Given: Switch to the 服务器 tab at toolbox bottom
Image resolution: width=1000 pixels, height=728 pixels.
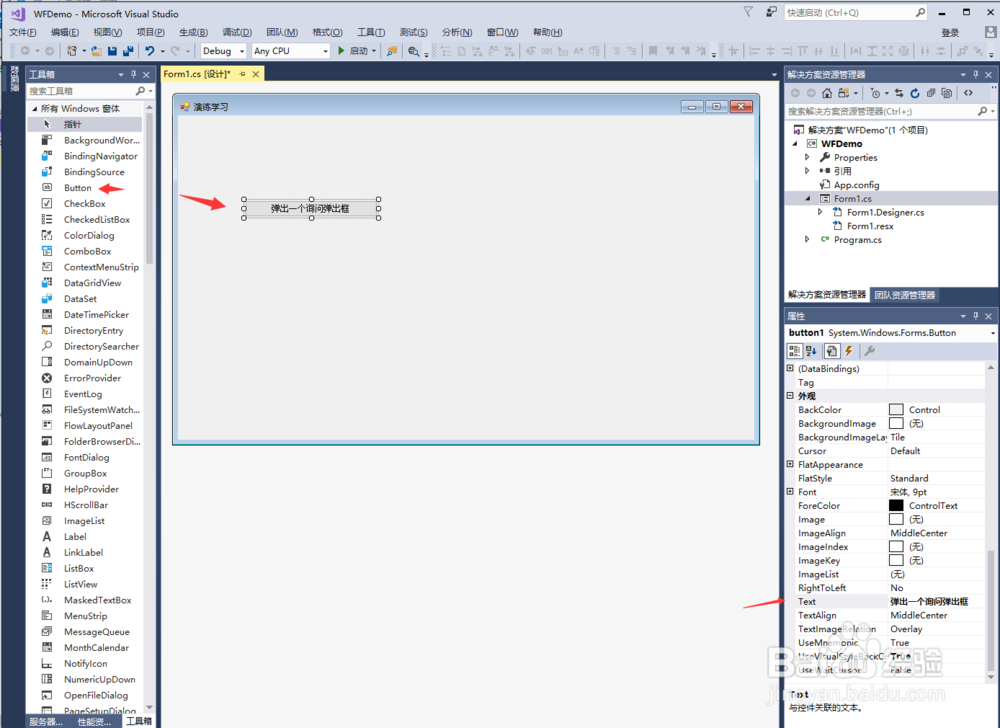Looking at the screenshot, I should coord(46,722).
